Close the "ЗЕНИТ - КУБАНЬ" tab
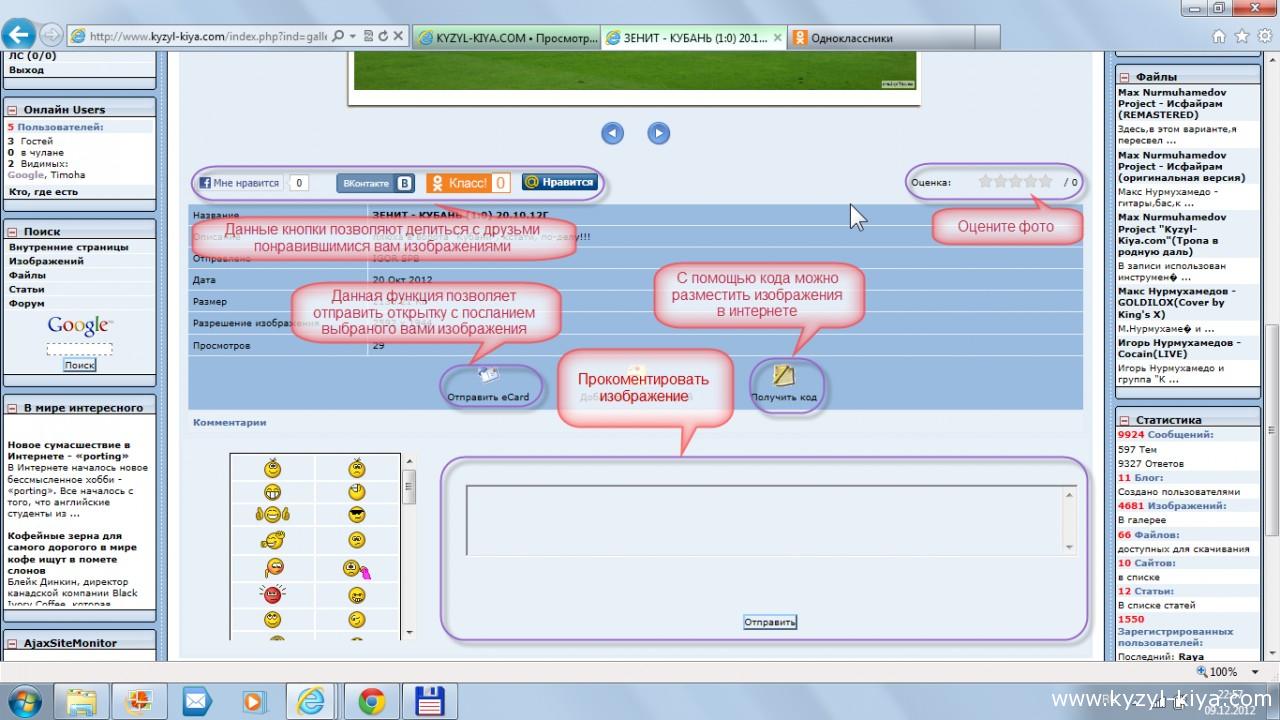This screenshot has width=1280, height=720. coord(778,38)
